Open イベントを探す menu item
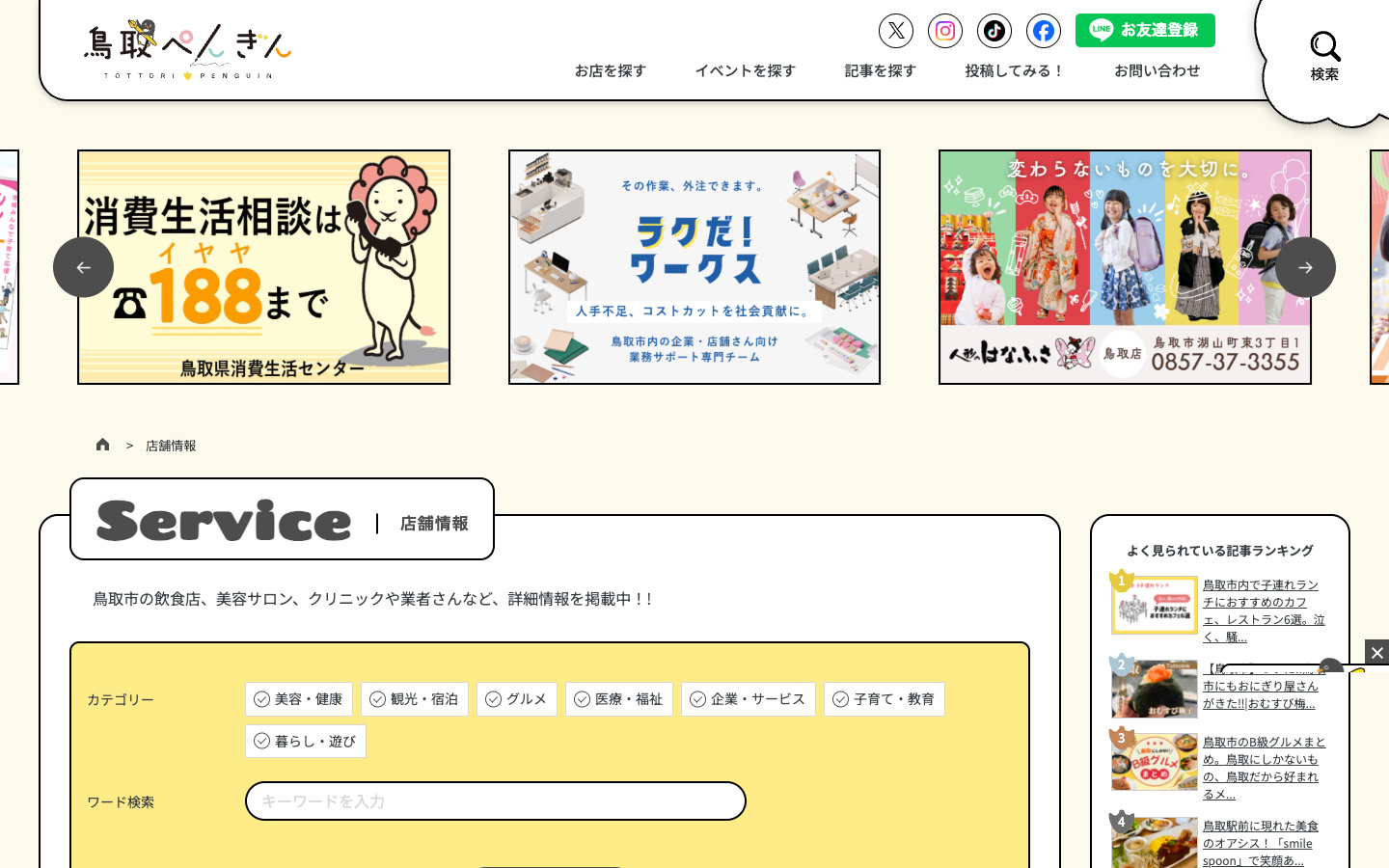Image resolution: width=1389 pixels, height=868 pixels. [746, 70]
